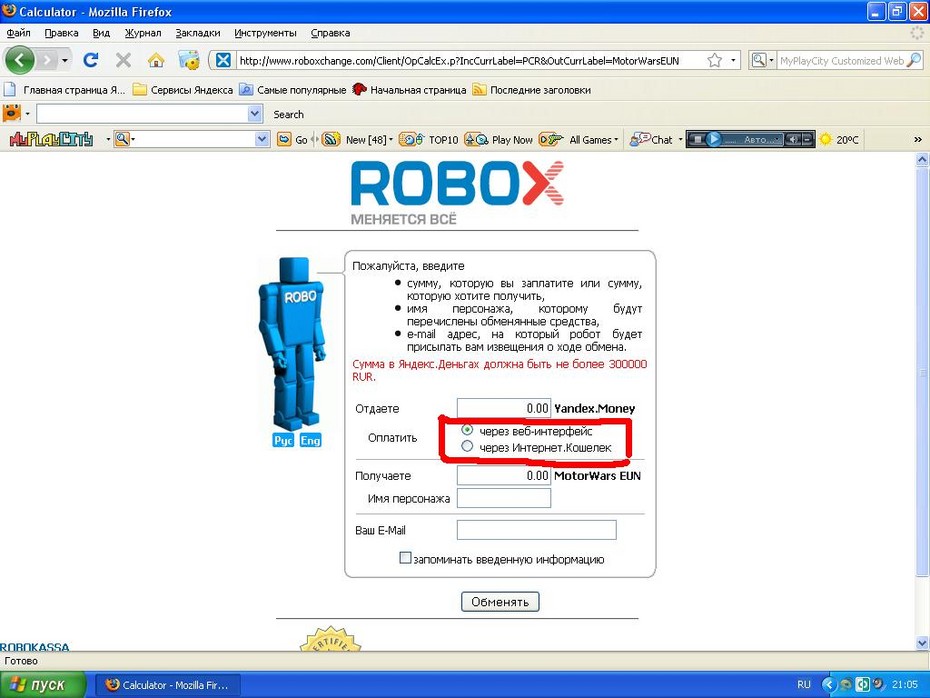This screenshot has height=698, width=930.
Task: Open the Сервисы Яндекса bookmarks folder
Action: click(183, 90)
